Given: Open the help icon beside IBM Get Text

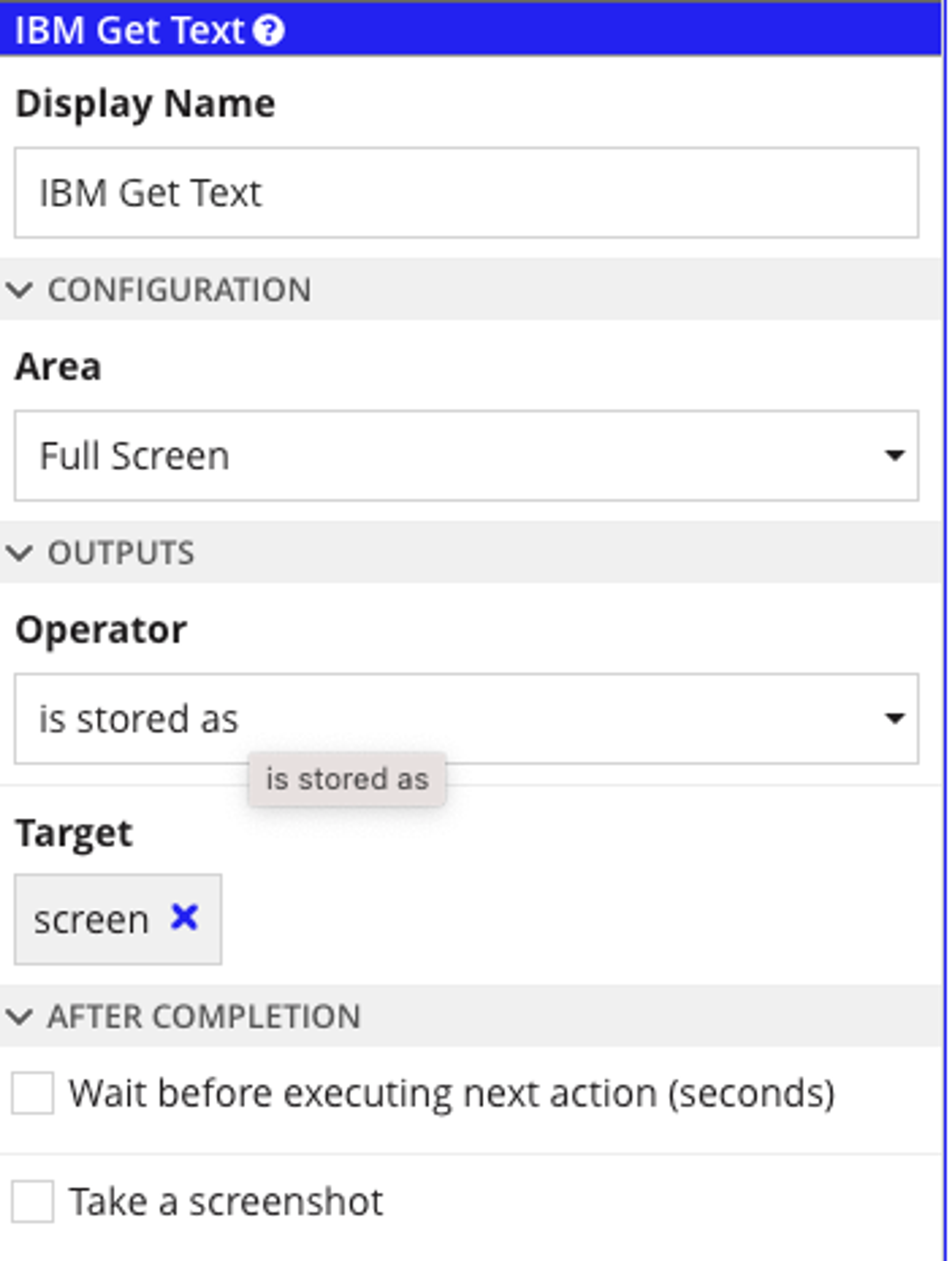Looking at the screenshot, I should pos(268,30).
